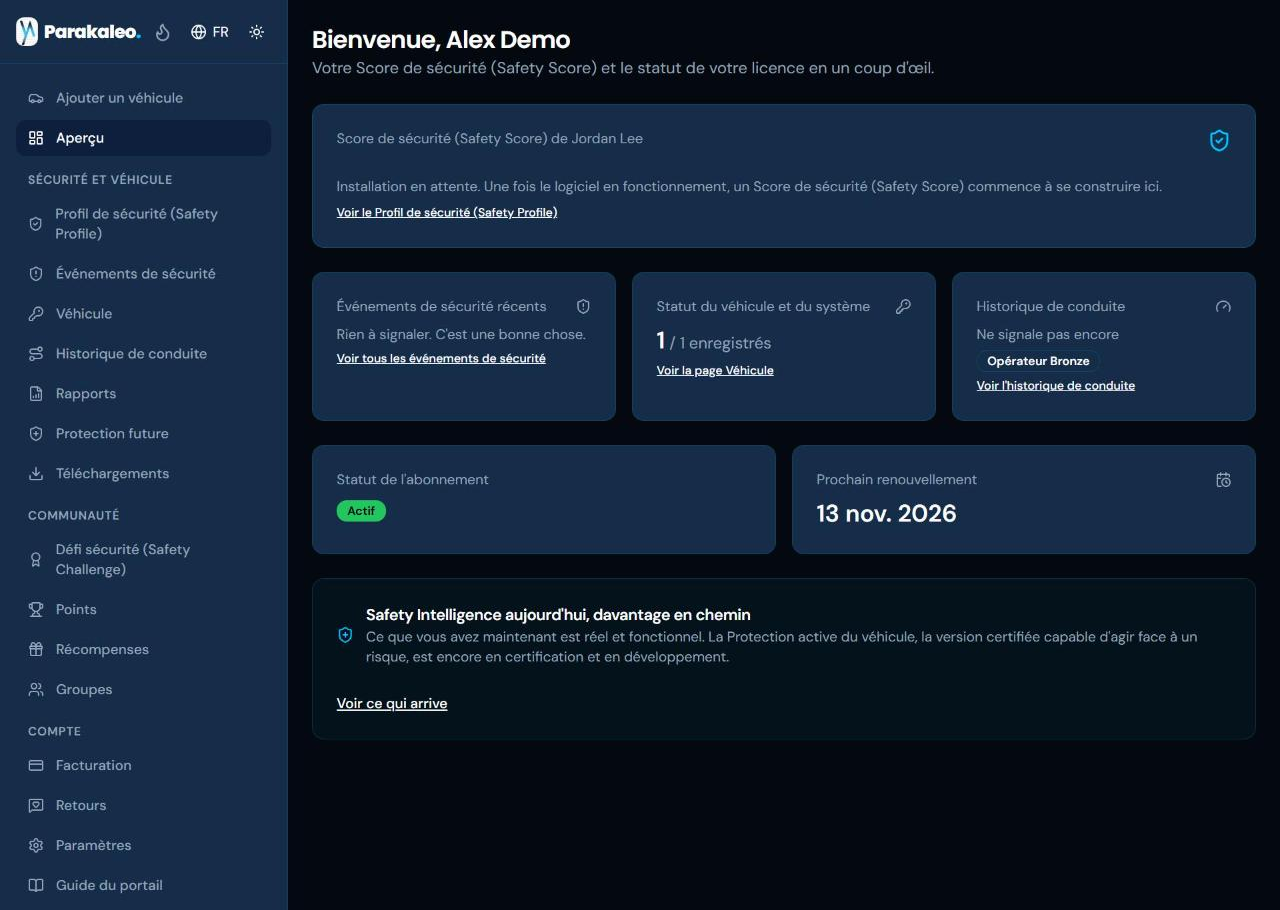Viewport: 1280px width, 910px height.
Task: Click the book icon beside Guide du portail
Action: tap(36, 886)
